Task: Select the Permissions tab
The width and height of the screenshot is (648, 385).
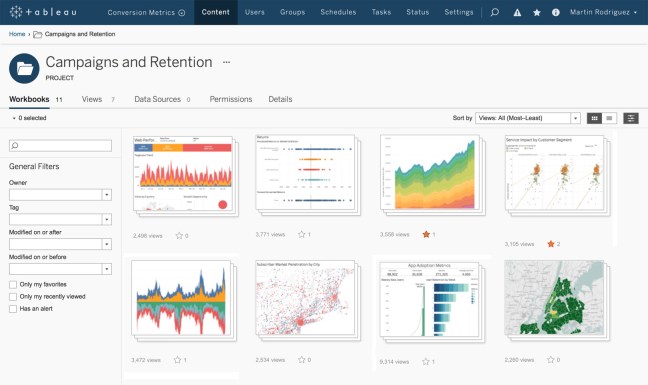Action: (x=231, y=100)
